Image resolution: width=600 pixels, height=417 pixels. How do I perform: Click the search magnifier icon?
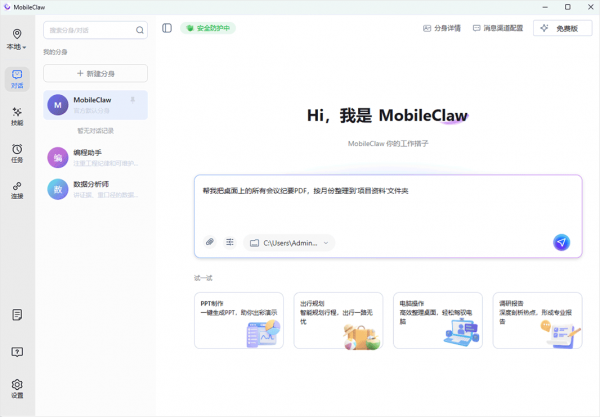tap(140, 30)
